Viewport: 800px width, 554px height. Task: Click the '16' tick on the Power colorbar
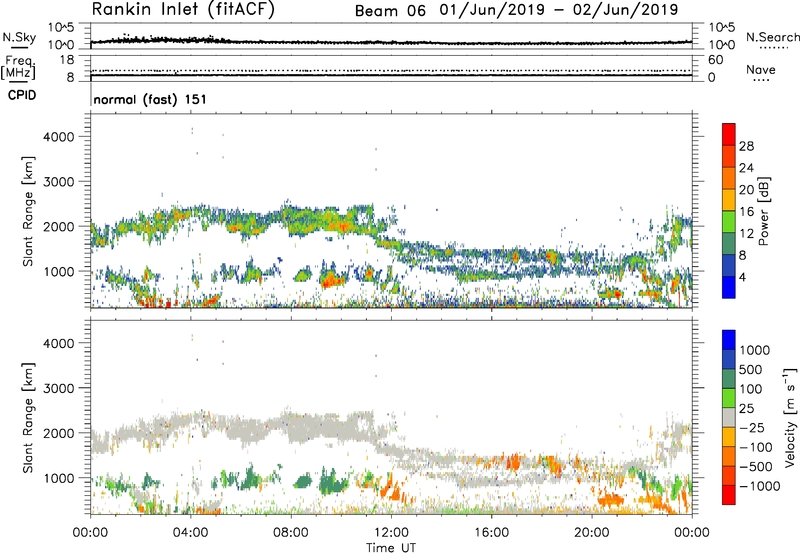click(746, 212)
